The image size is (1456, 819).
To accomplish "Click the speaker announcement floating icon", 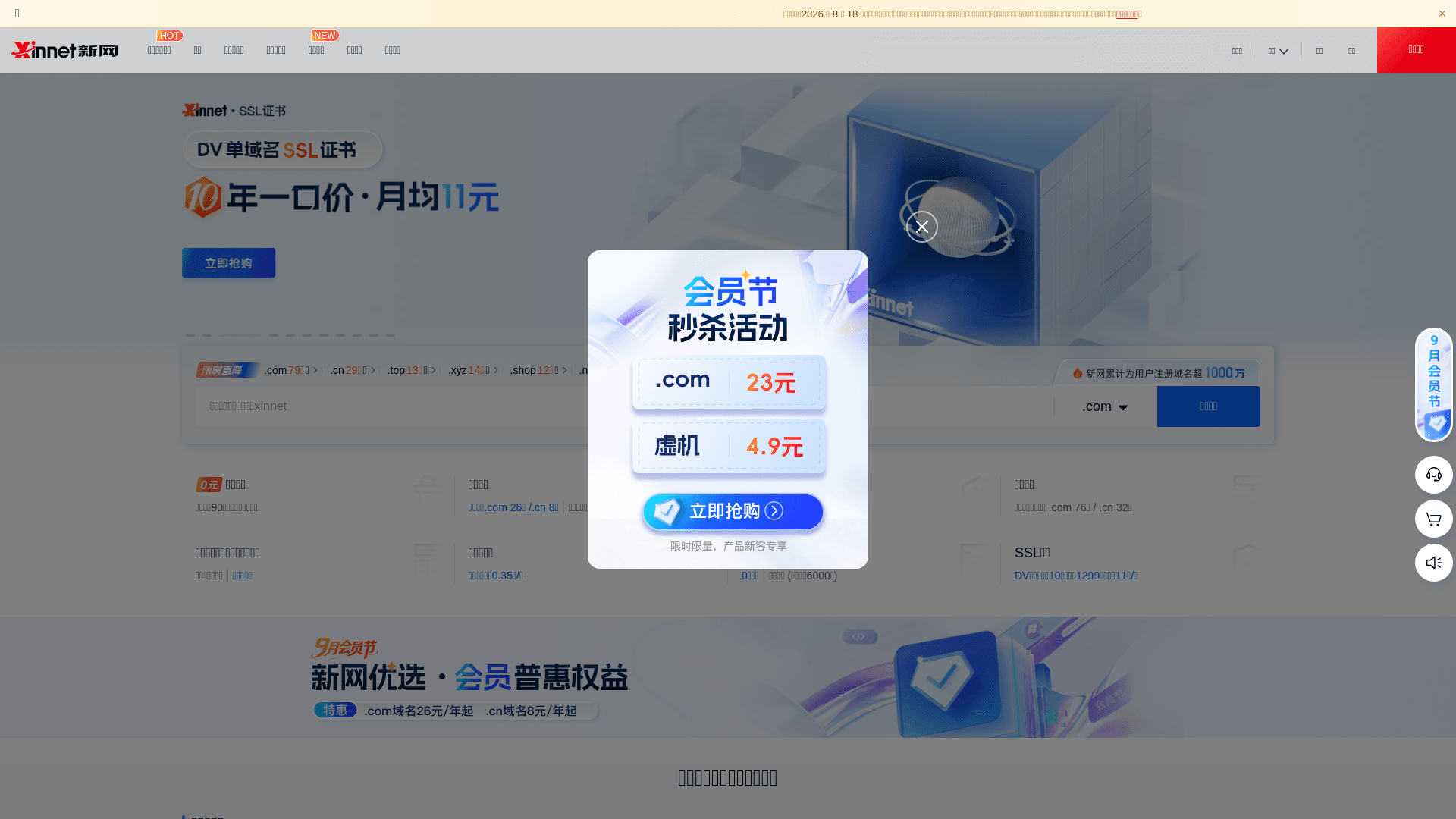I will pos(1434,563).
